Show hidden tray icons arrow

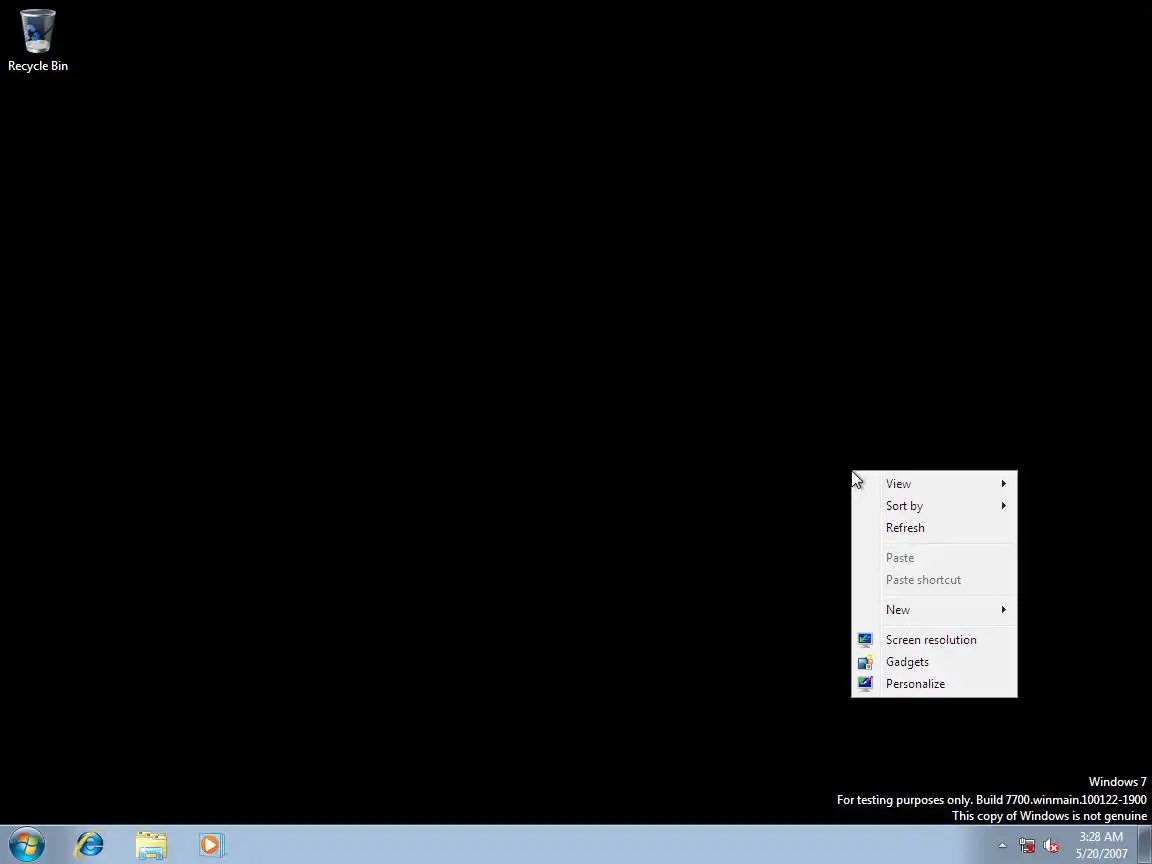pyautogui.click(x=1002, y=846)
